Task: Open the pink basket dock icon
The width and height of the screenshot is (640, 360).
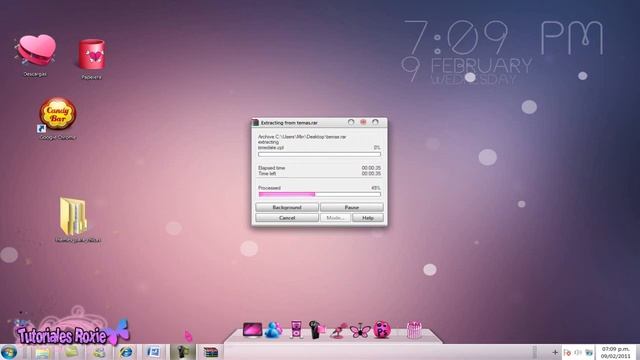Action: click(414, 330)
